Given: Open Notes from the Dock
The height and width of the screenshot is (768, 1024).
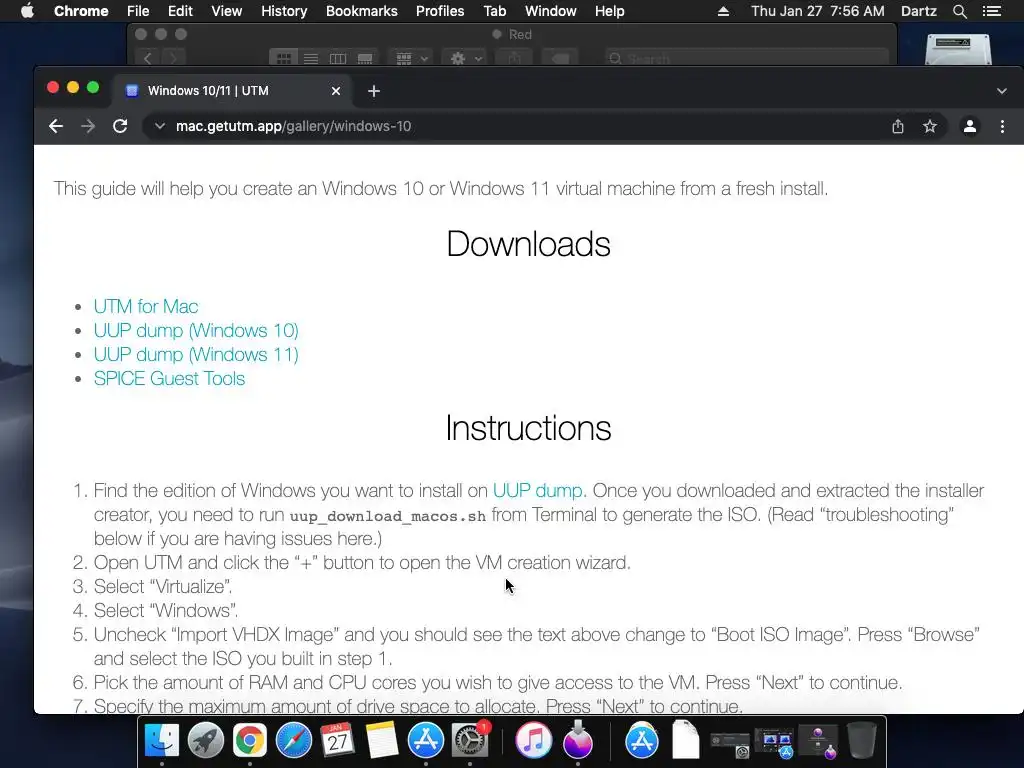Looking at the screenshot, I should point(381,741).
